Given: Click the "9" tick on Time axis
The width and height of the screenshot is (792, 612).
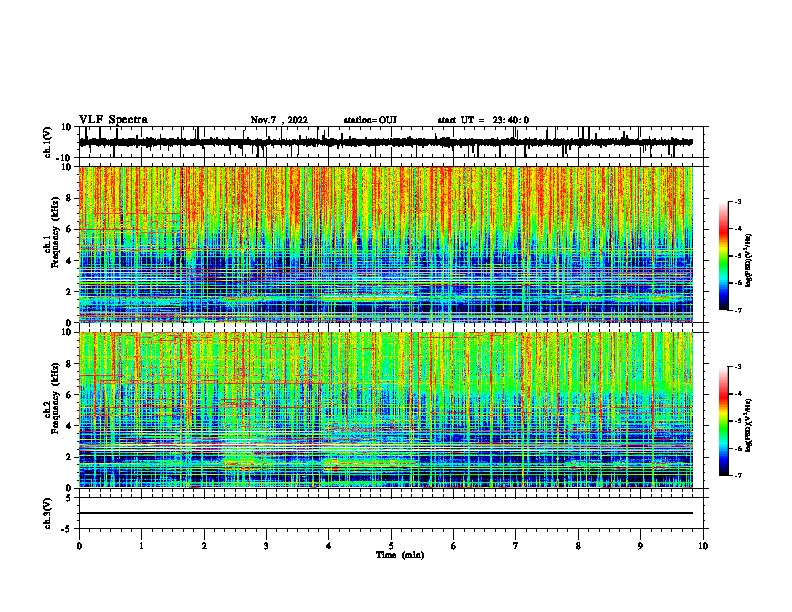Looking at the screenshot, I should coord(640,546).
